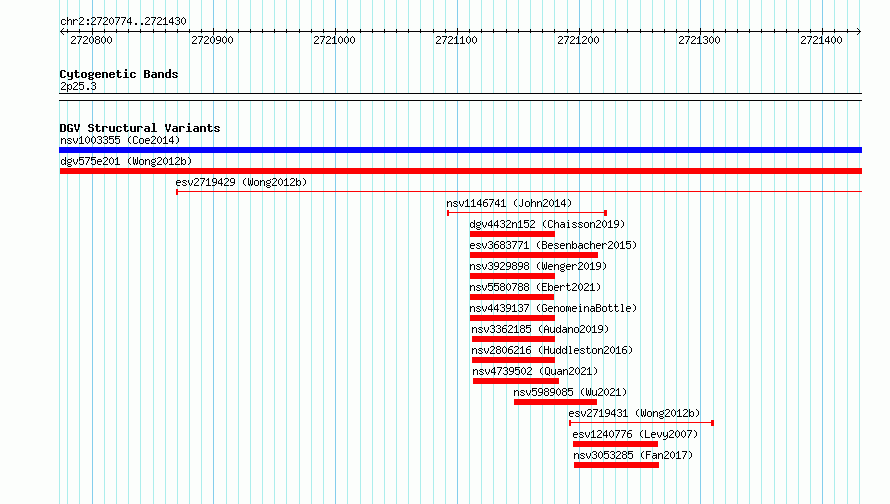Click the red bar under nsv4439137
This screenshot has height=504, width=890.
512,318
